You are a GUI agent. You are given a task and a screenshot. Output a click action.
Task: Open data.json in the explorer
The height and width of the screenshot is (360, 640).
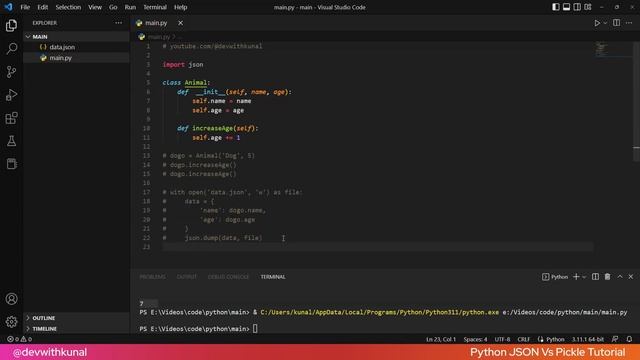pyautogui.click(x=62, y=47)
